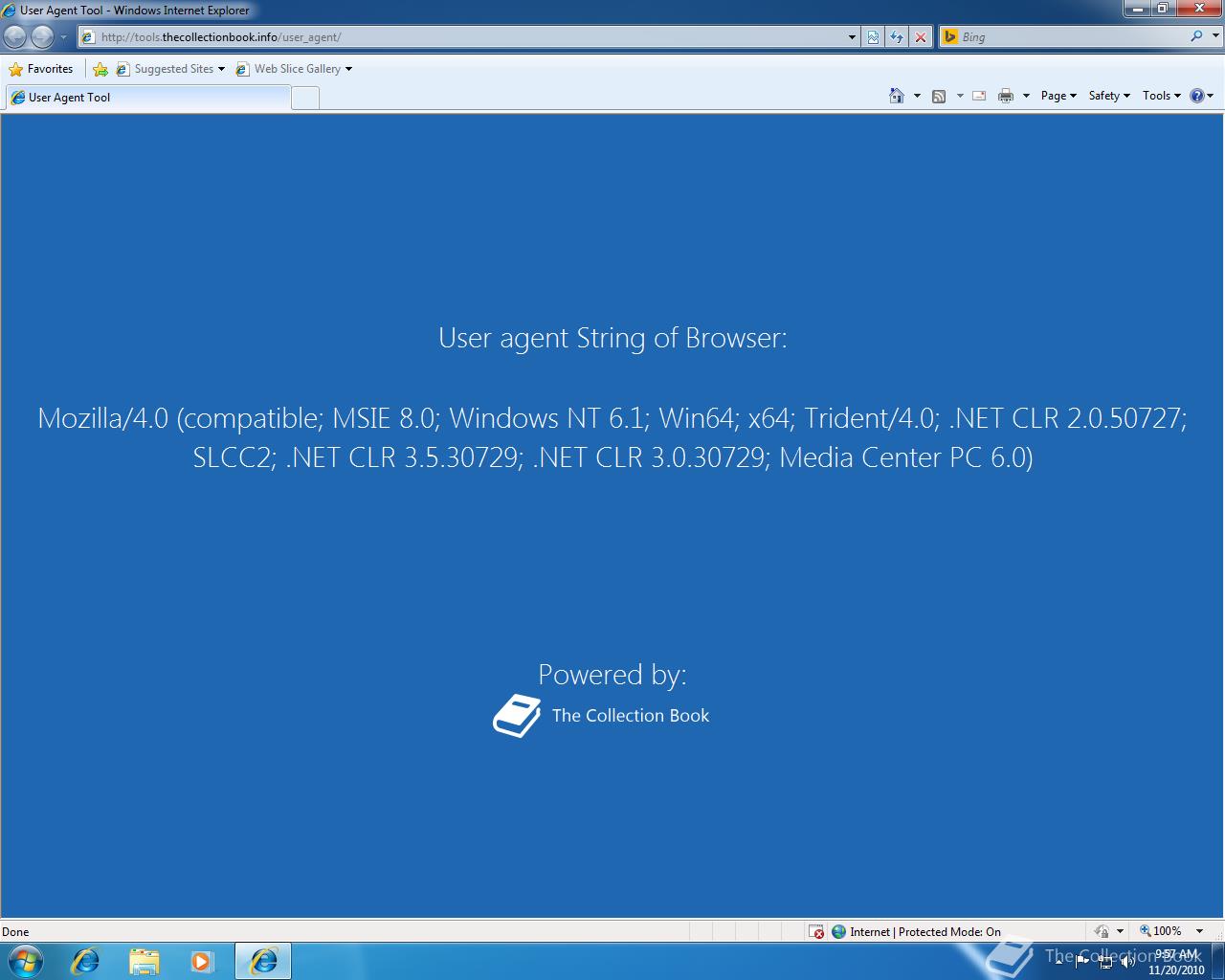Screen dimensions: 1225x980
Task: Click the address bar URL field
Action: 463,37
